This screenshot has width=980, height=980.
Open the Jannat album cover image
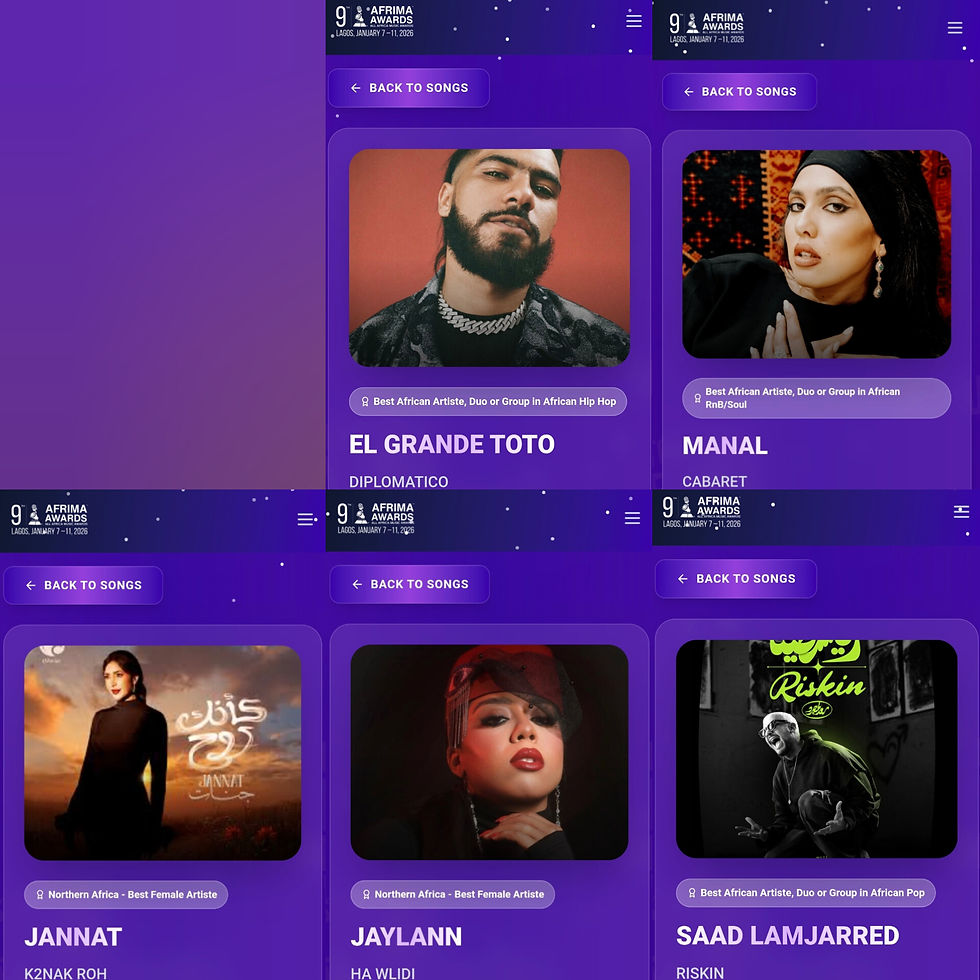[x=162, y=753]
